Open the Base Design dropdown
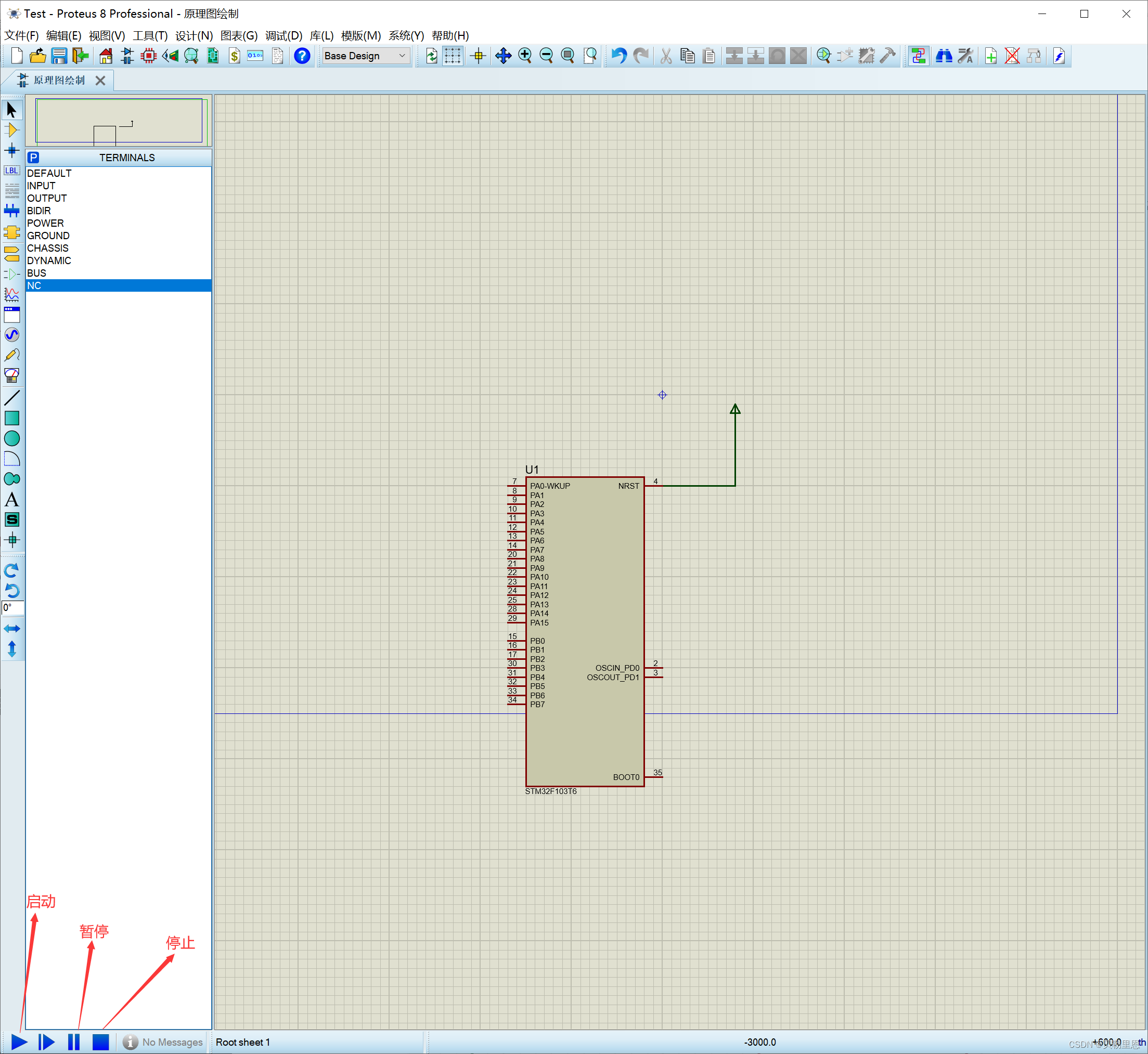The image size is (1148, 1054). [365, 56]
